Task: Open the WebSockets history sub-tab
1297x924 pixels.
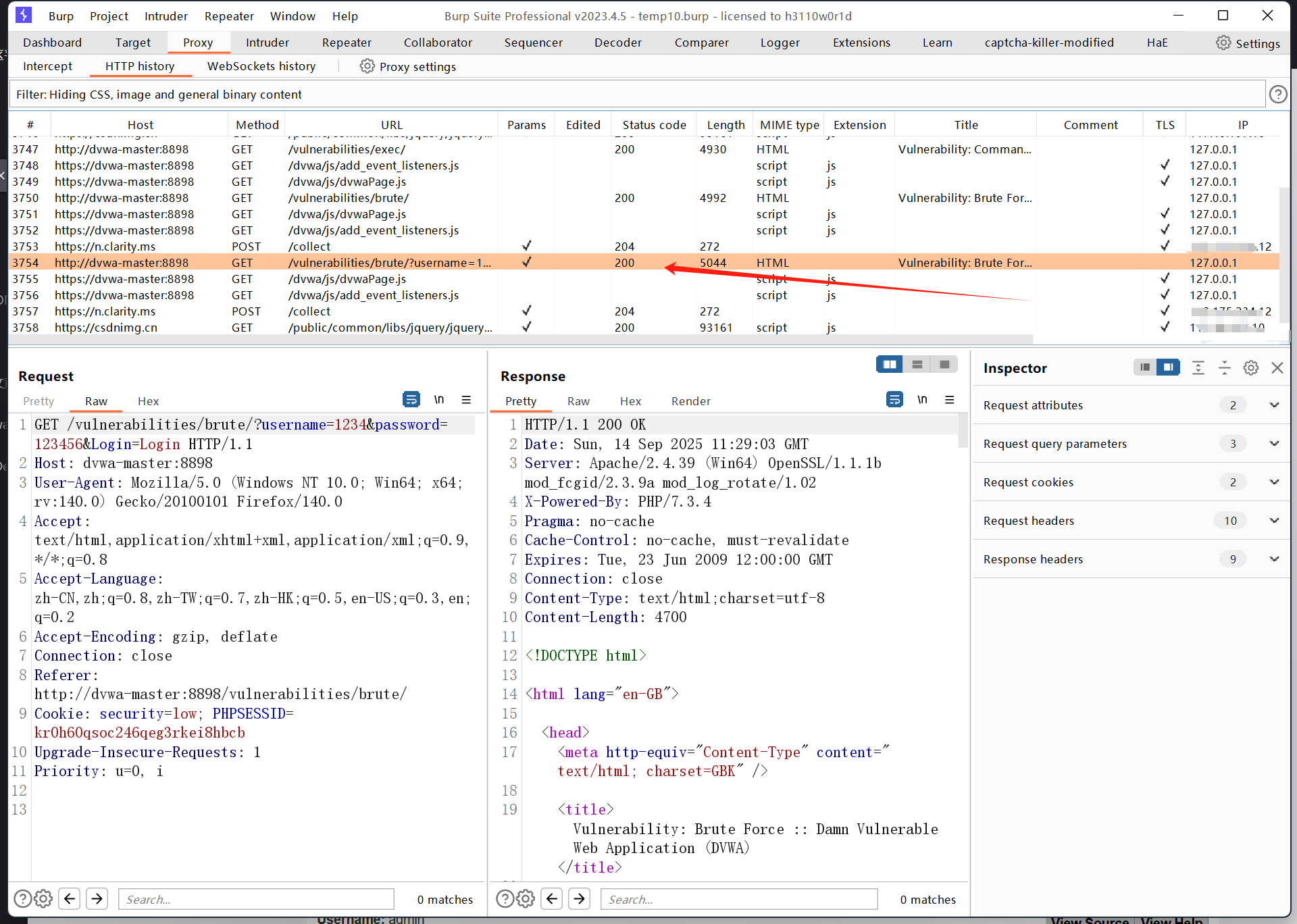Action: click(x=261, y=66)
